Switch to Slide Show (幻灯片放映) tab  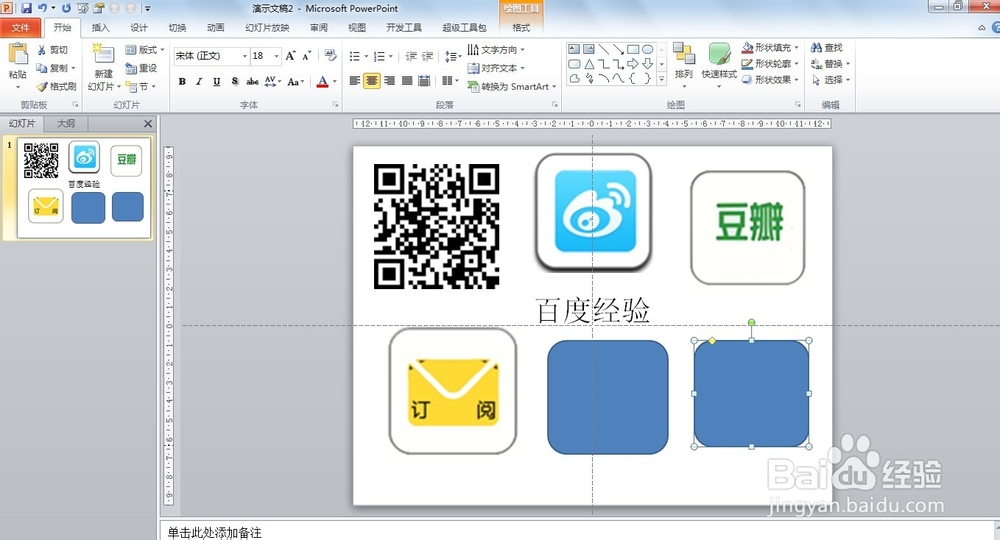pos(267,27)
